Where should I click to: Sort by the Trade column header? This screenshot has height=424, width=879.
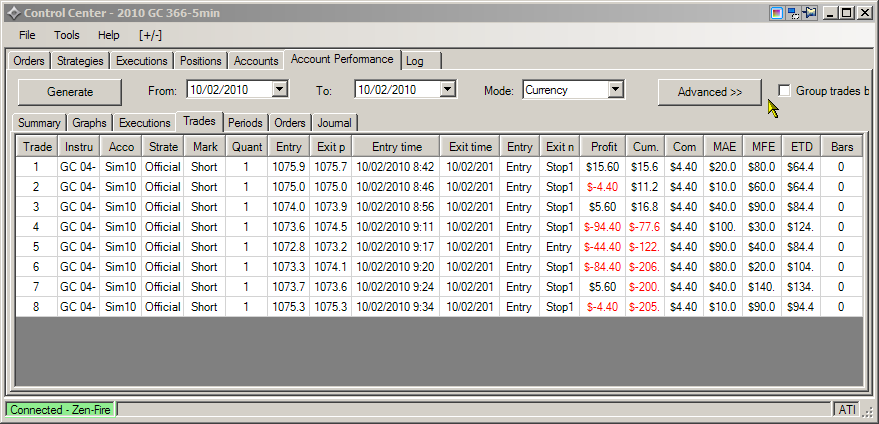pyautogui.click(x=37, y=147)
